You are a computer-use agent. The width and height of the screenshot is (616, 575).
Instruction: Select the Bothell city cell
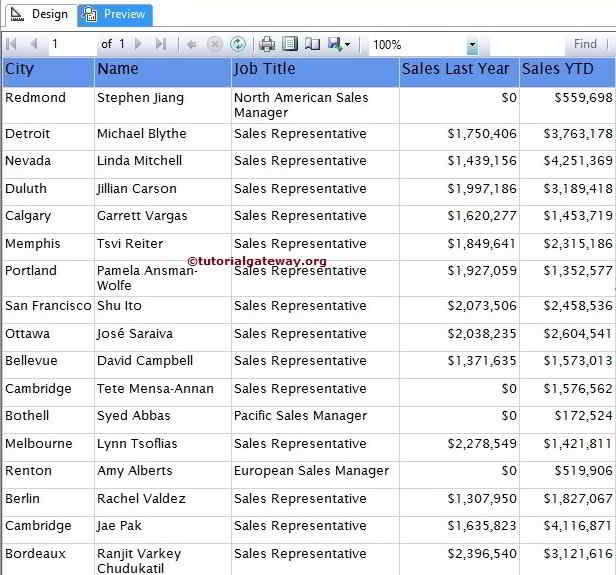pos(48,420)
